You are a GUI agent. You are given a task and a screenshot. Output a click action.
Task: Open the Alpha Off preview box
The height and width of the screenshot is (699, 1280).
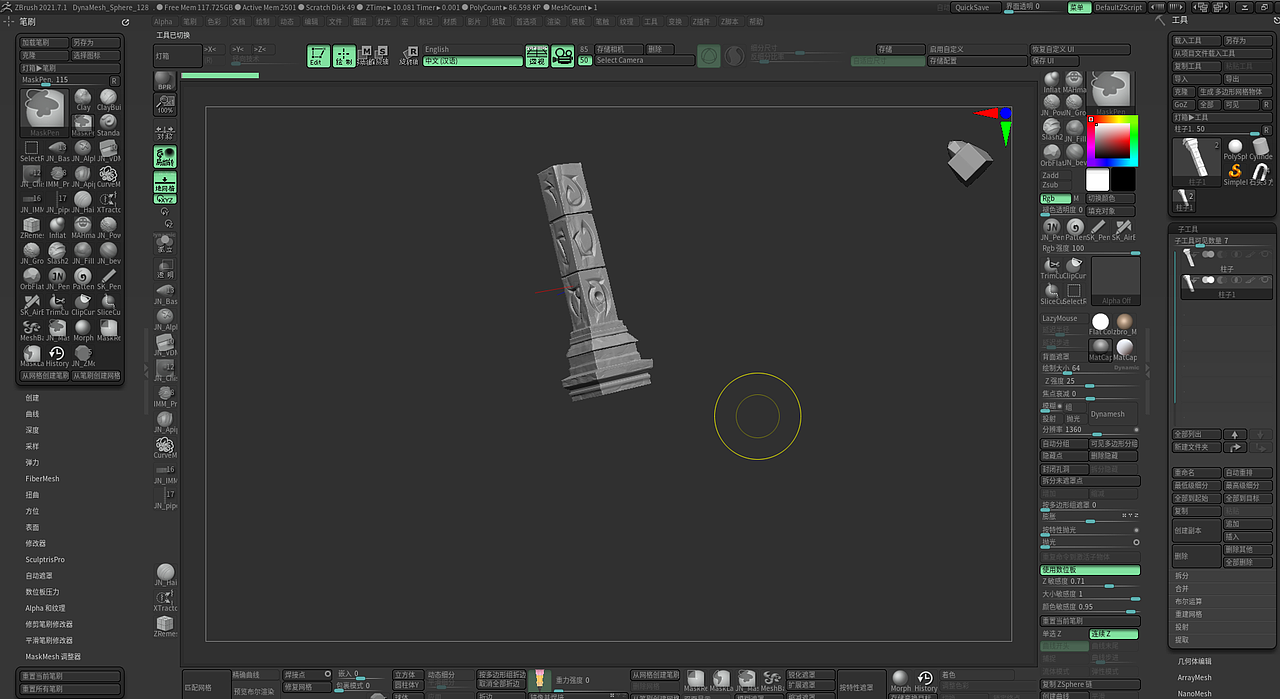(1116, 282)
